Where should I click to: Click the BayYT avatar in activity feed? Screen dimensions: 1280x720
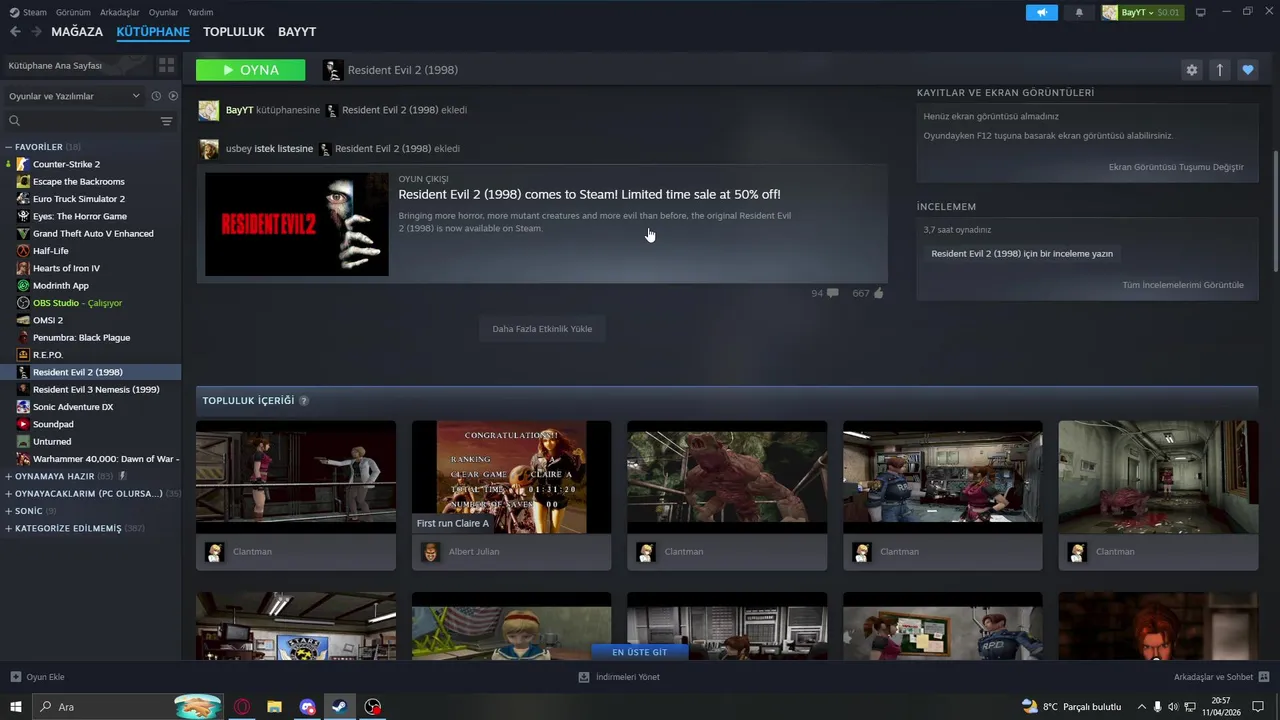click(x=208, y=110)
